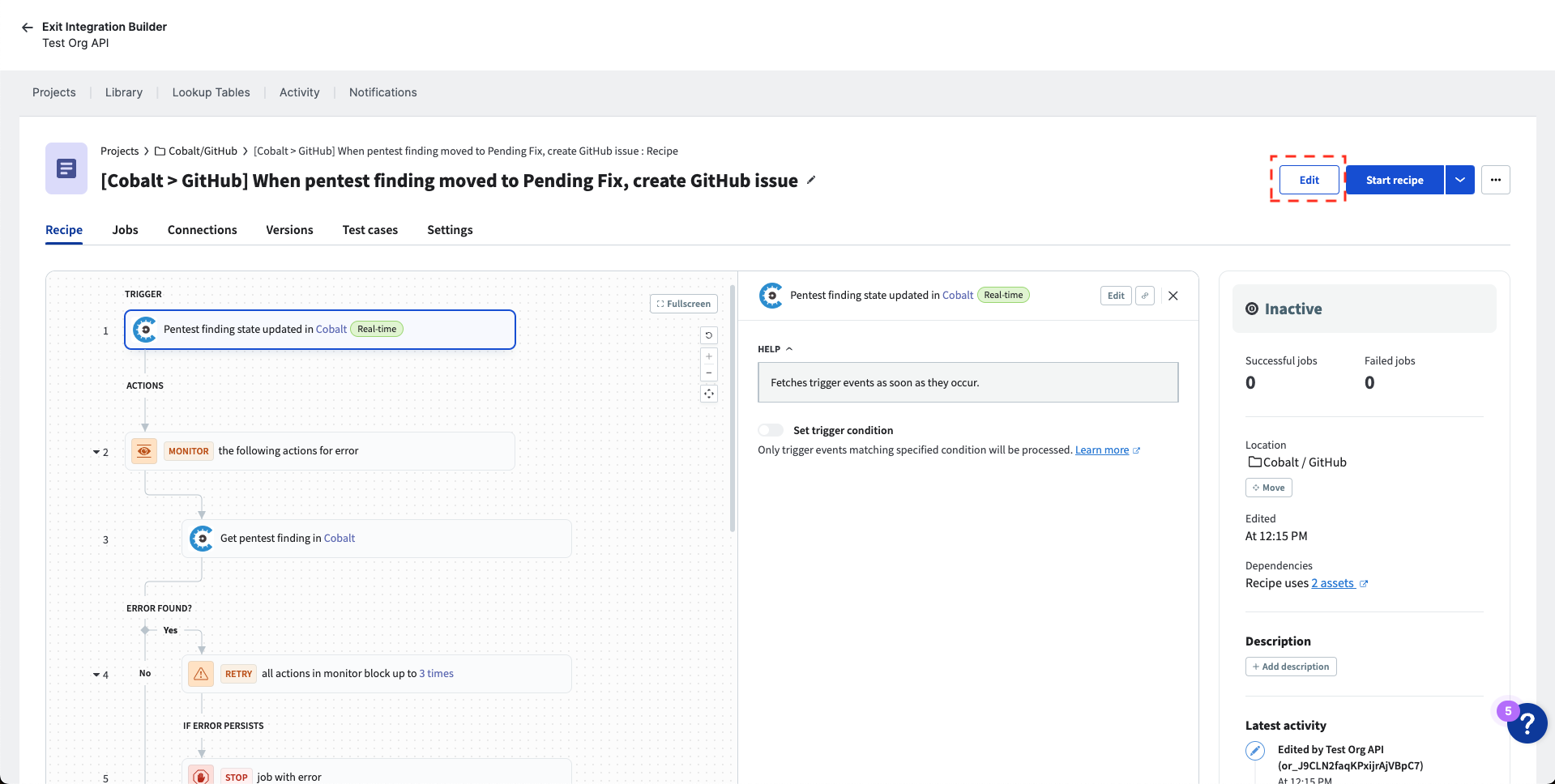This screenshot has width=1555, height=784.
Task: Select the Retry all actions step
Action: [377, 674]
